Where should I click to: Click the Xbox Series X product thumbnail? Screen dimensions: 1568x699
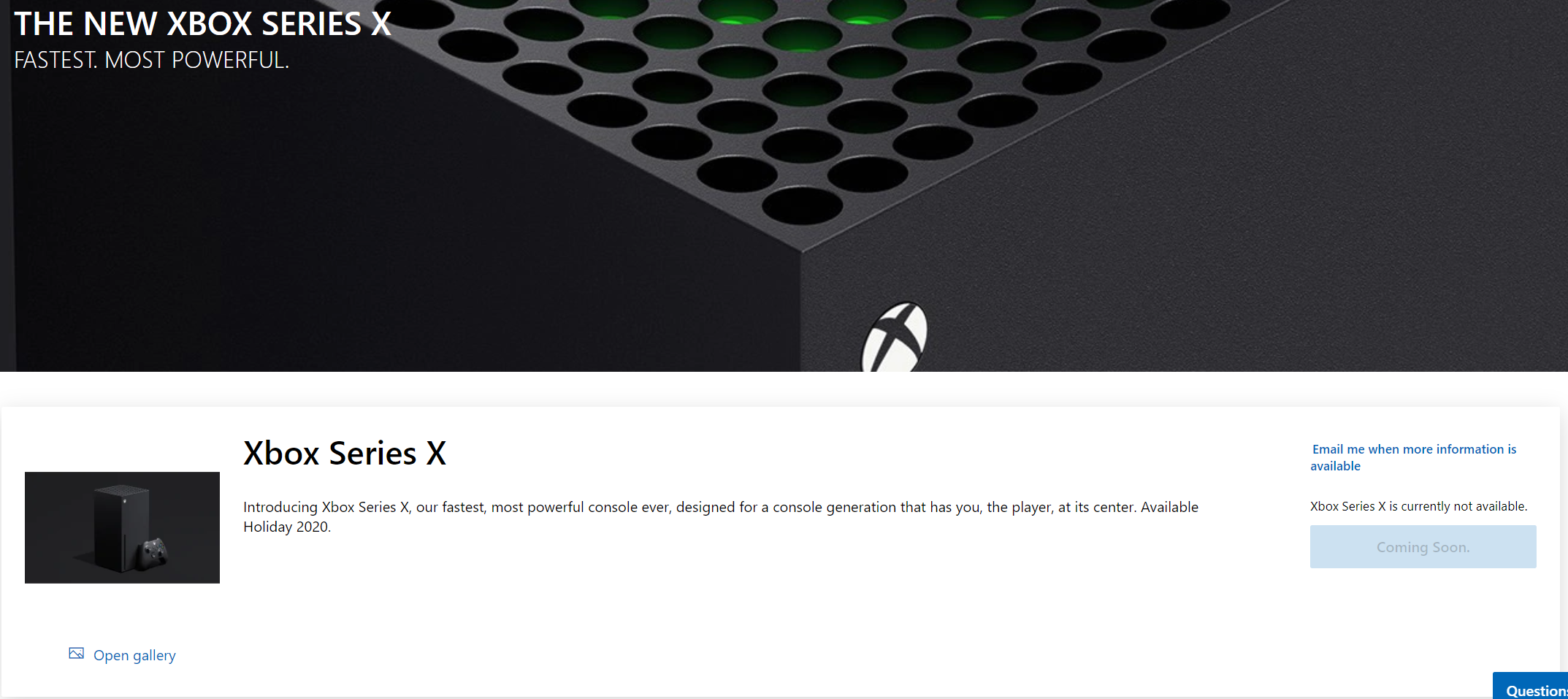point(122,527)
